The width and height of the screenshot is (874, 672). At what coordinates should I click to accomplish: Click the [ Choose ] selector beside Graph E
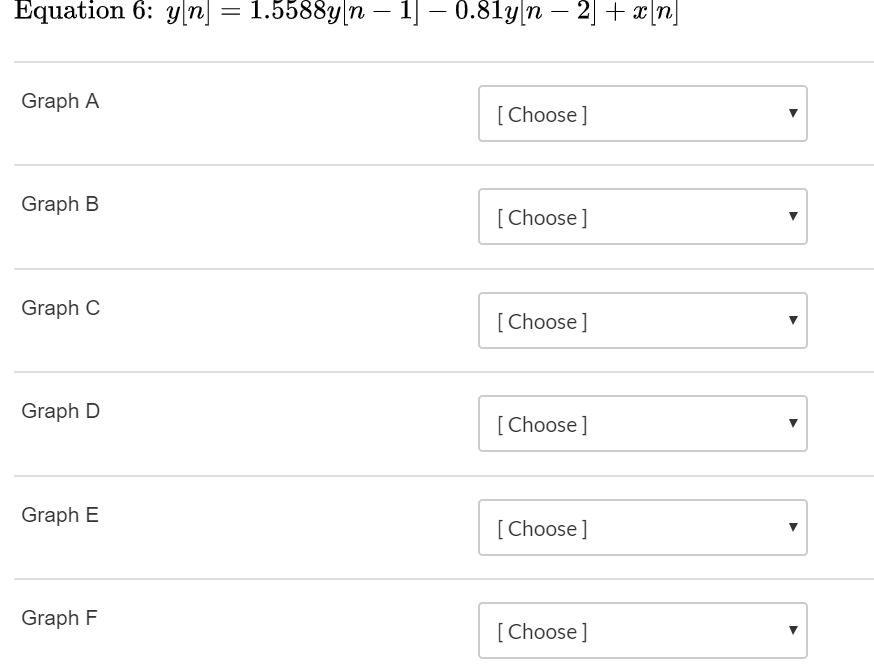643,528
